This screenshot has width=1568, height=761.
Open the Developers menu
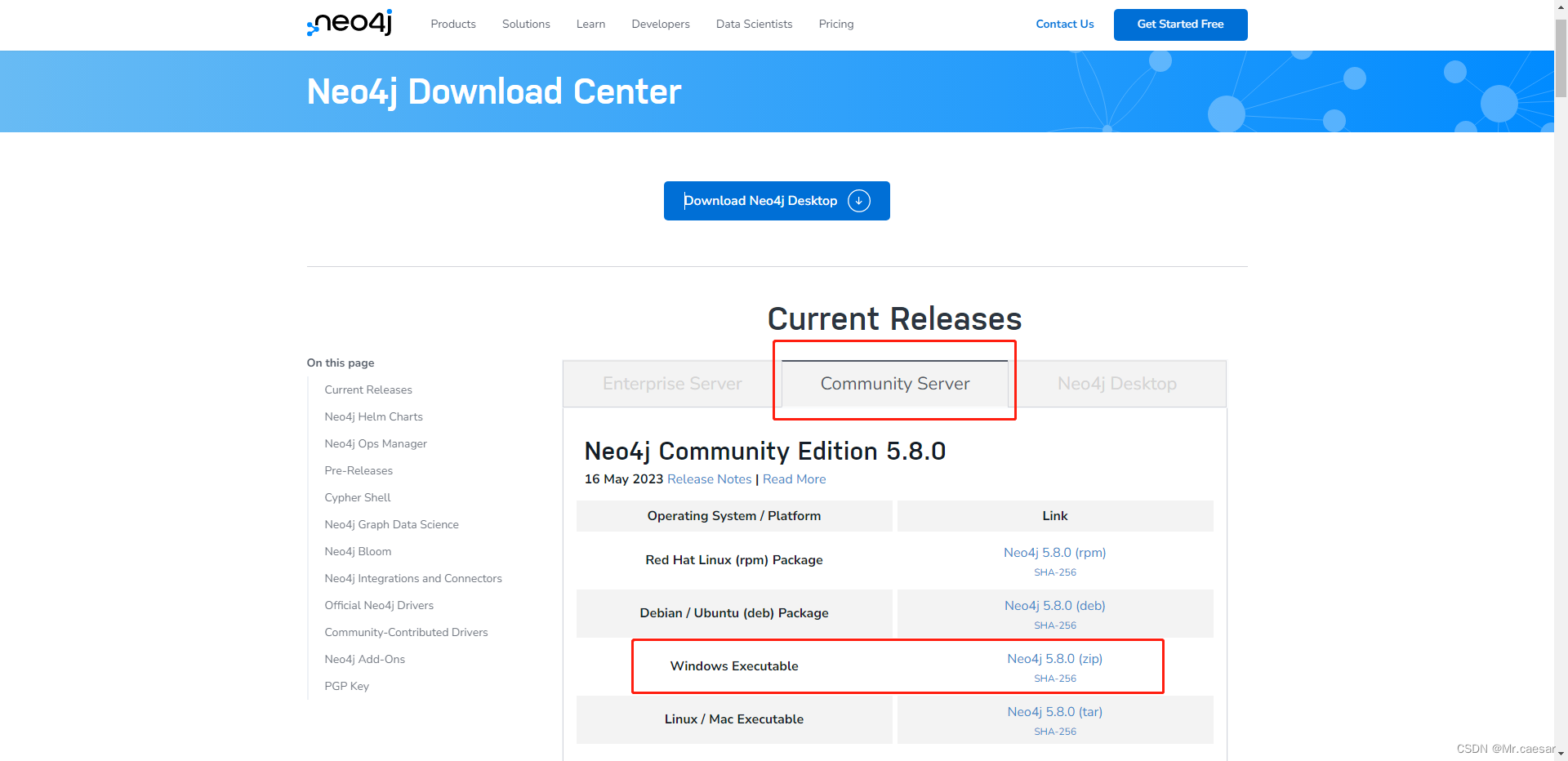[x=661, y=24]
